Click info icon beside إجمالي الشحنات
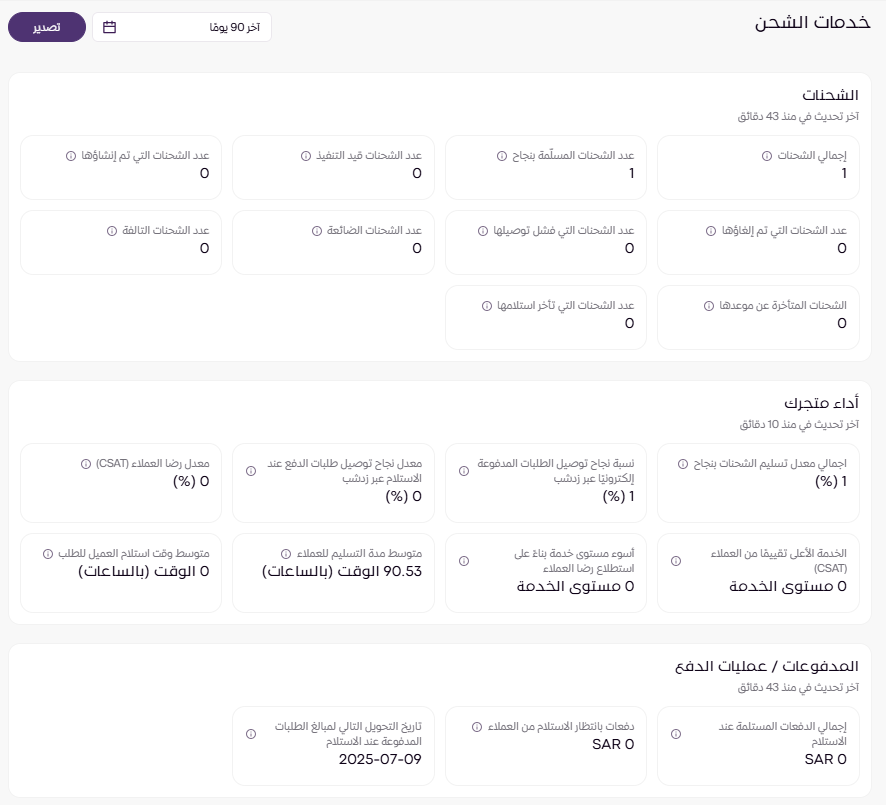 click(767, 156)
